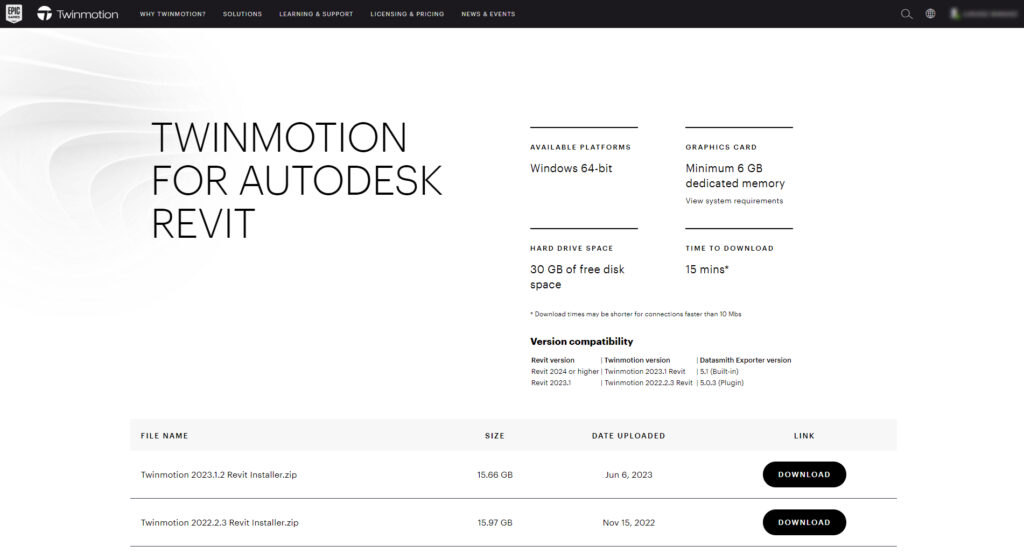Open the search magnifier icon

(906, 14)
